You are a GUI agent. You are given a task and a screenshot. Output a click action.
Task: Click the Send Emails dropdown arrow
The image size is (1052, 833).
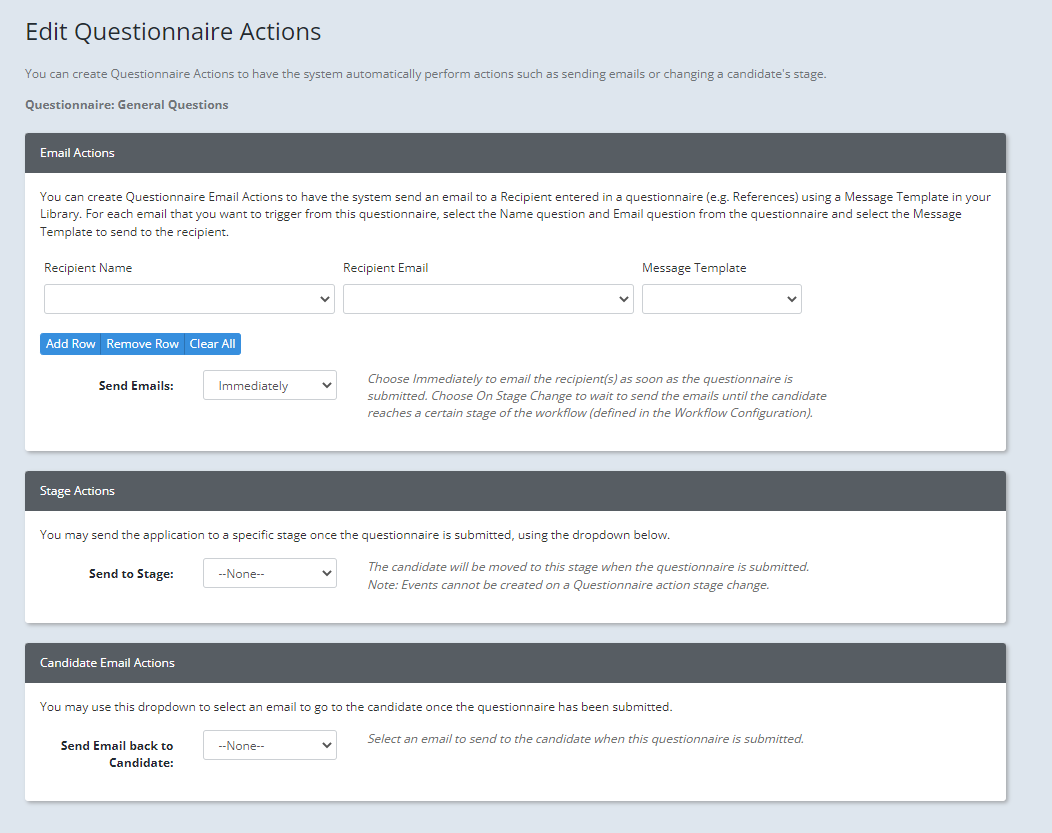click(x=326, y=384)
